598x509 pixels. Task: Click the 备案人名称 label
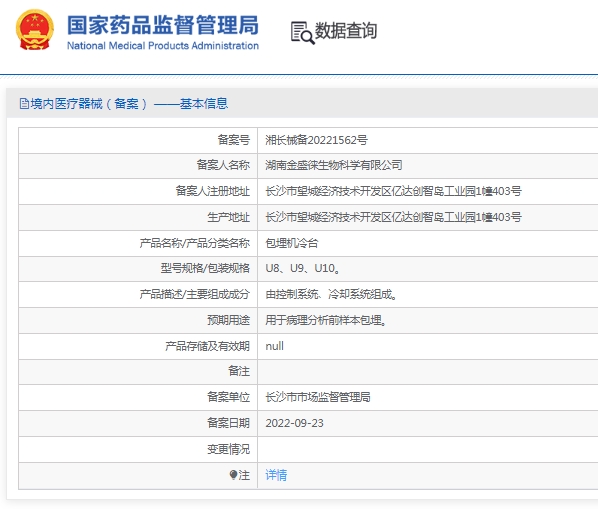point(223,165)
